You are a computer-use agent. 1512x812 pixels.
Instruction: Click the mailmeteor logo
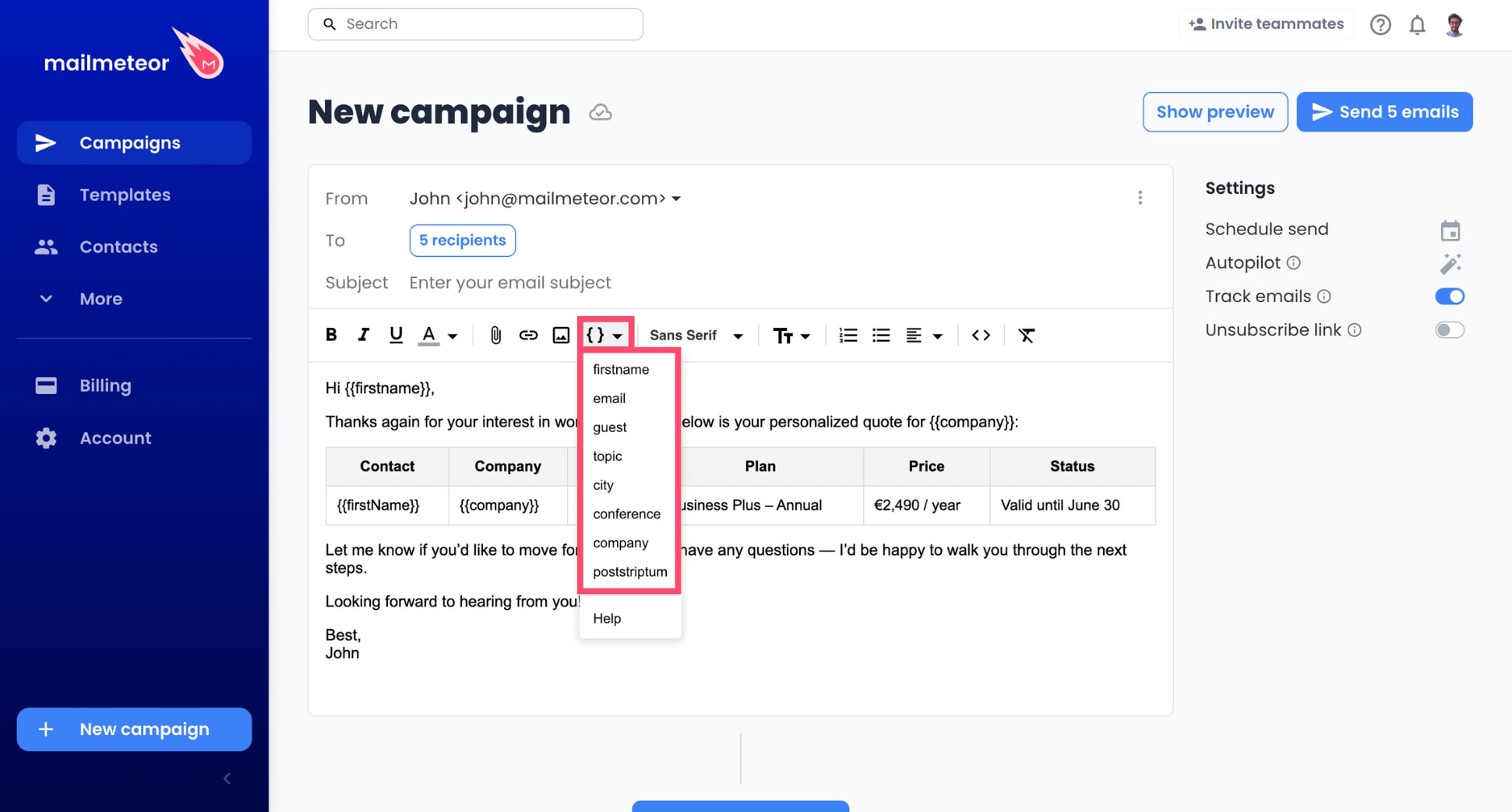(134, 54)
